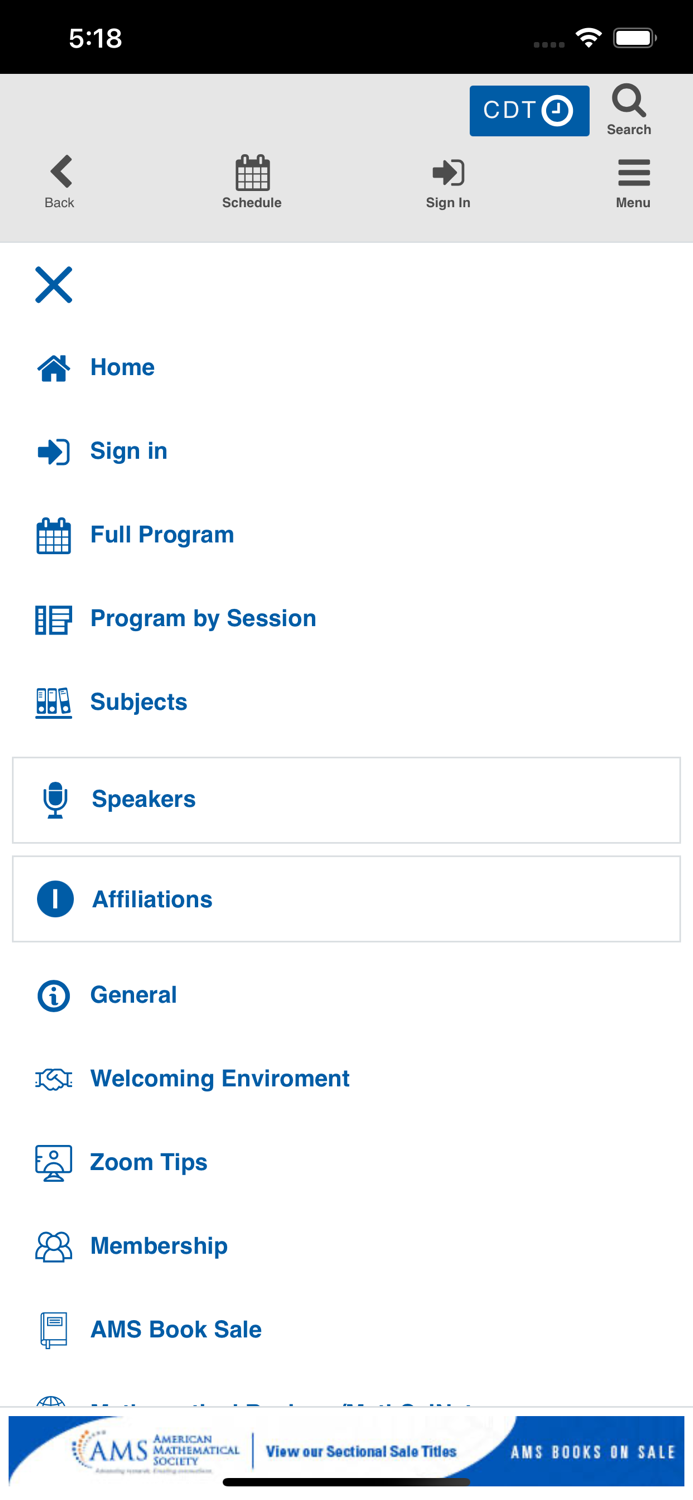Collapse the hamburger Menu
Viewport: 693px width, 1500px height.
click(x=633, y=174)
